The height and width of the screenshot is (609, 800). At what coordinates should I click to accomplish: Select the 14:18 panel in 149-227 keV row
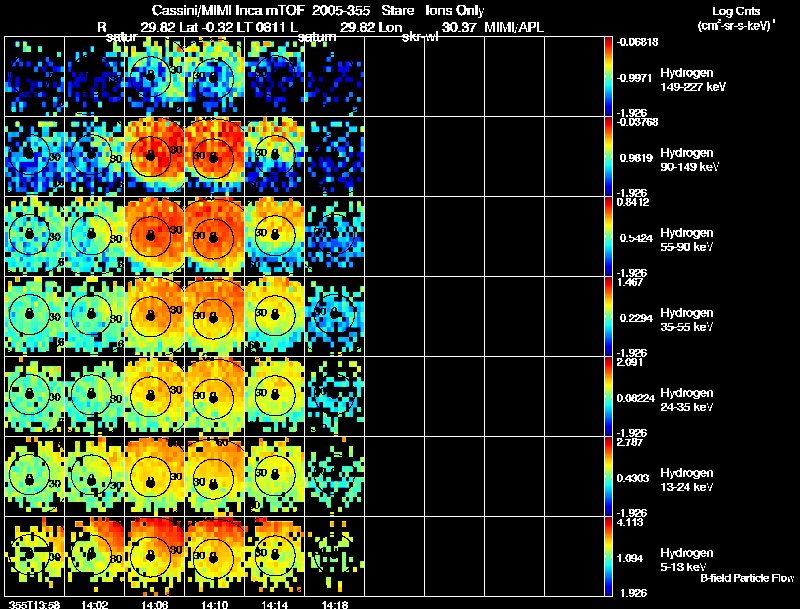(335, 77)
